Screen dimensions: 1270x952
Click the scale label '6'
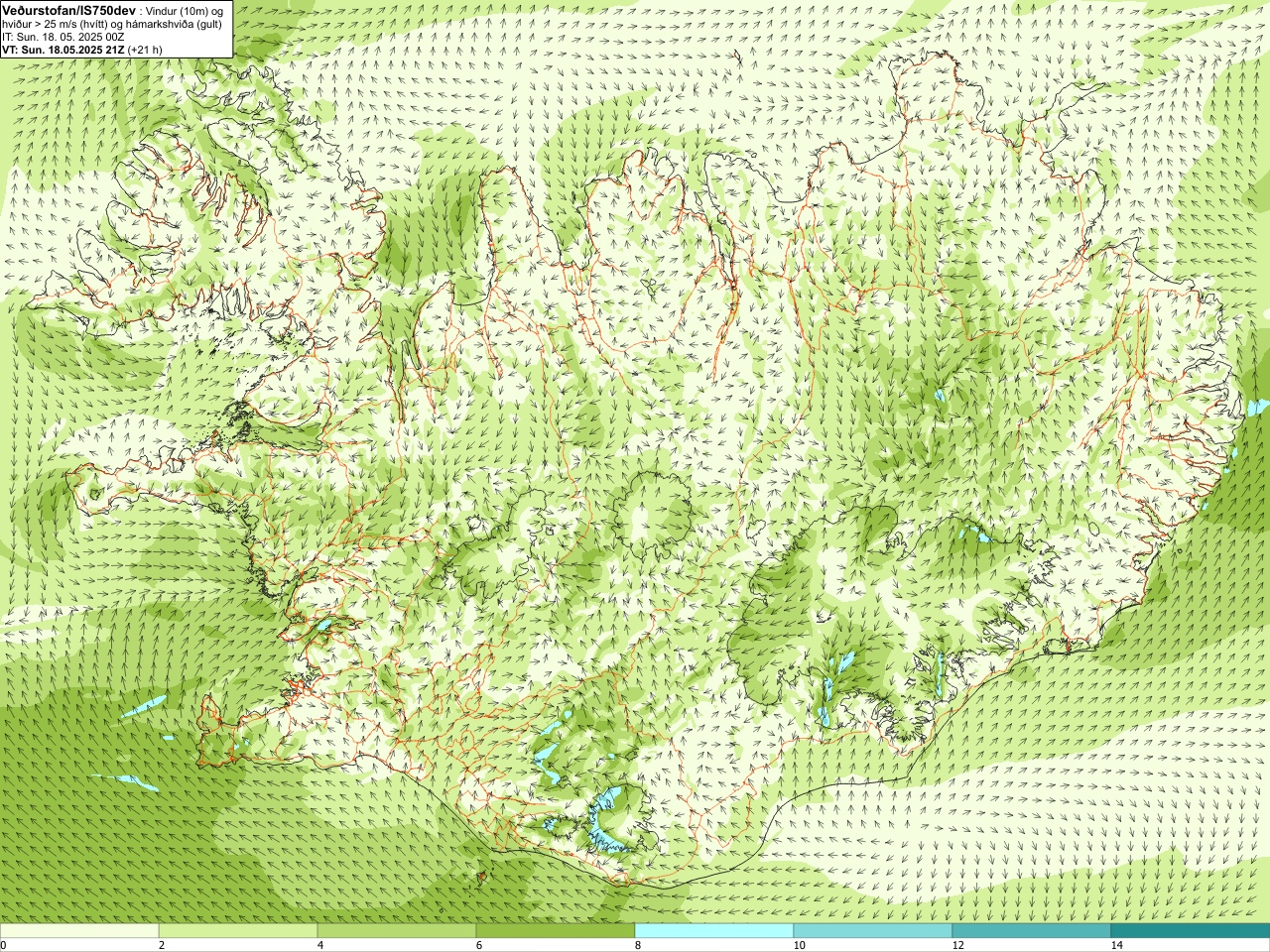[x=479, y=945]
